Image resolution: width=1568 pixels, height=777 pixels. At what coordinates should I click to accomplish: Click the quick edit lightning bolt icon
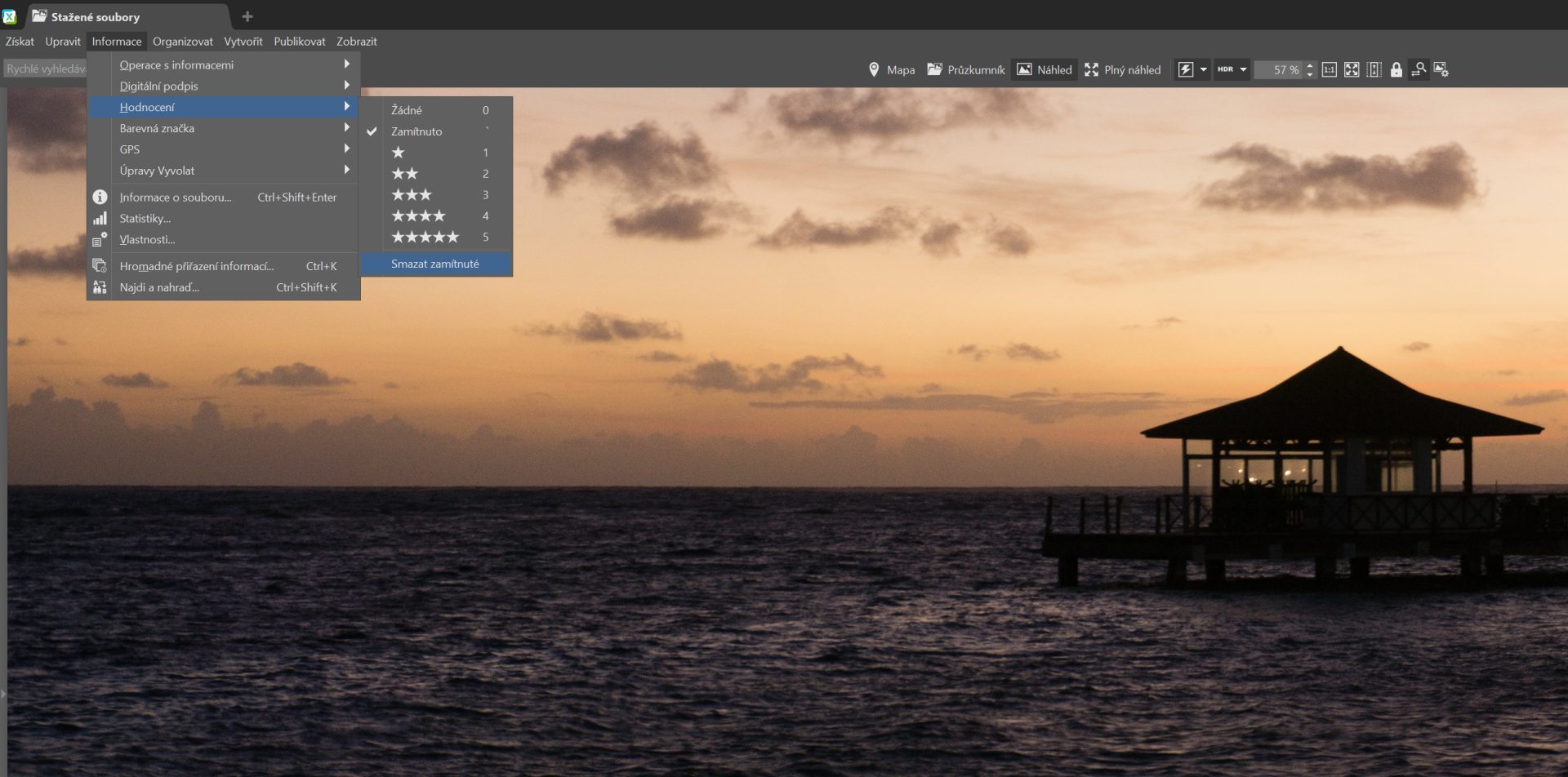(1186, 70)
